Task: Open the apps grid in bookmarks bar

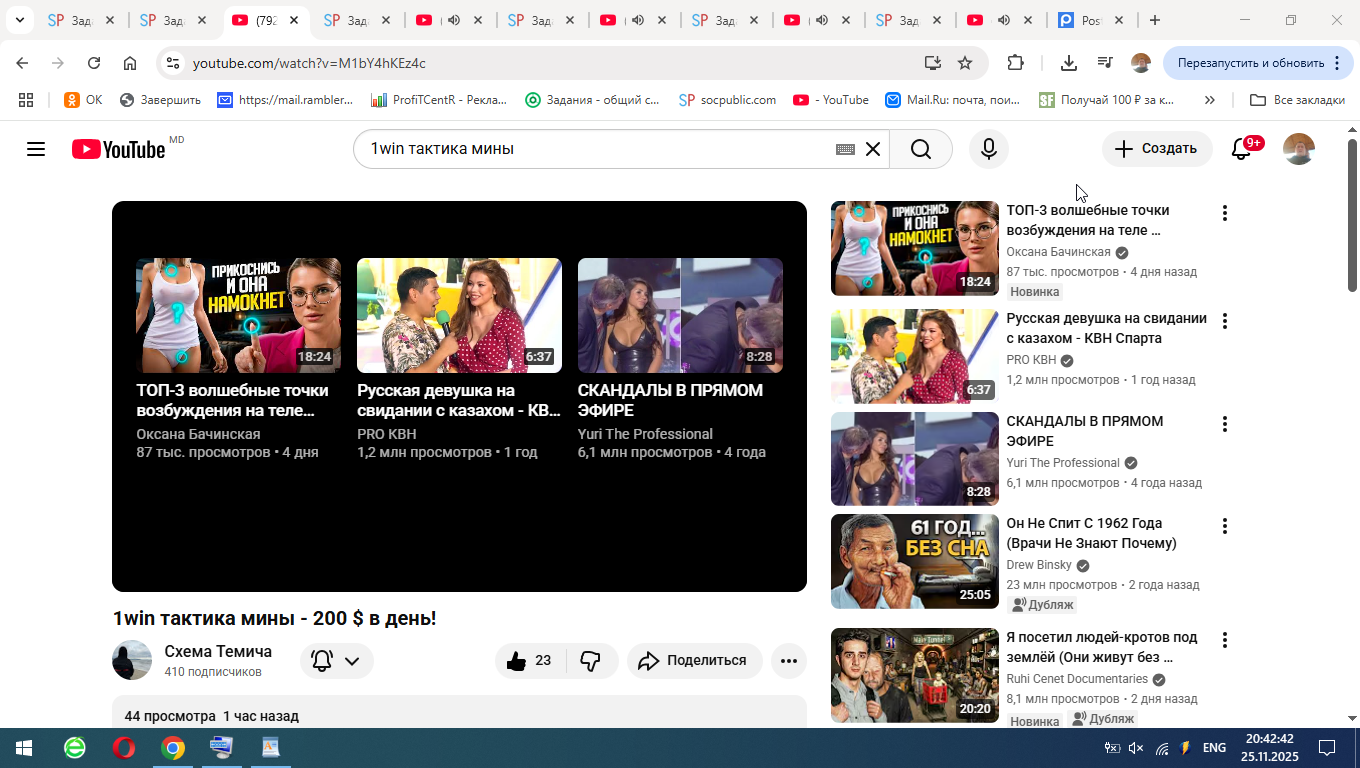Action: tap(26, 100)
